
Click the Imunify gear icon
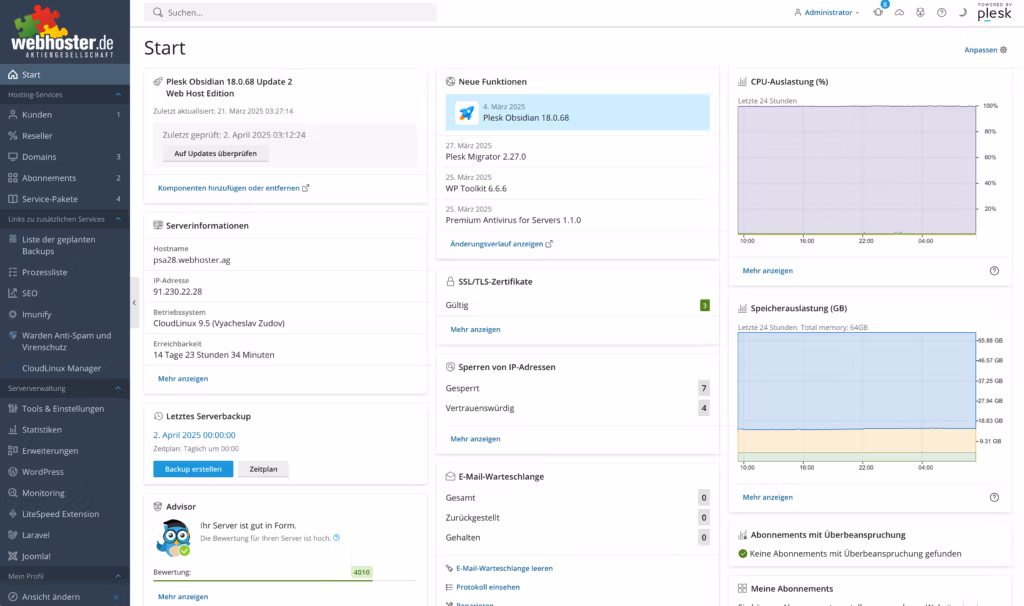12,314
